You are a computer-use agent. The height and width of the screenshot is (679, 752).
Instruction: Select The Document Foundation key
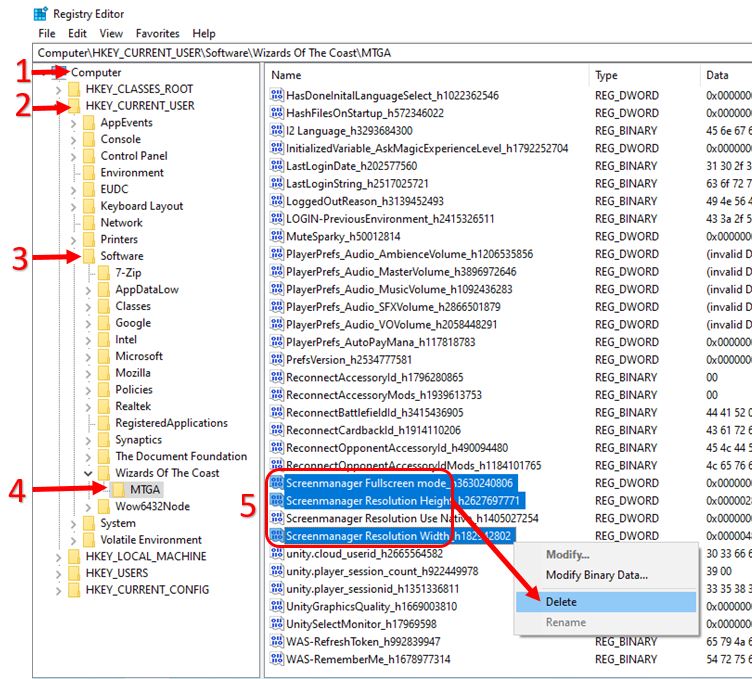click(181, 456)
